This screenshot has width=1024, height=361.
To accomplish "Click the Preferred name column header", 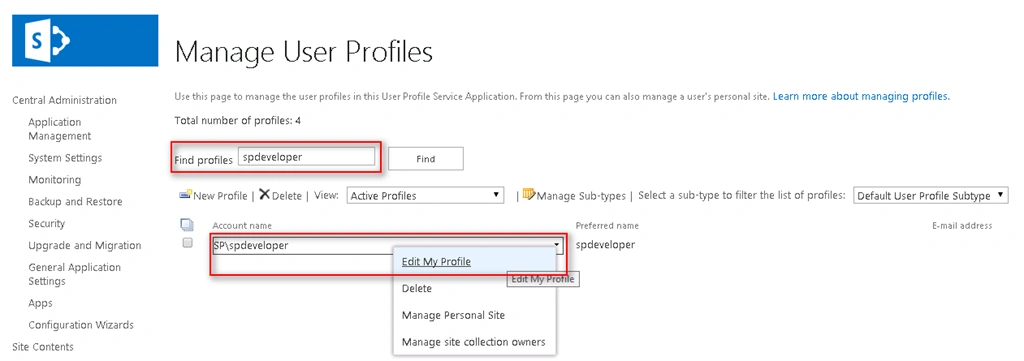I will [x=607, y=226].
